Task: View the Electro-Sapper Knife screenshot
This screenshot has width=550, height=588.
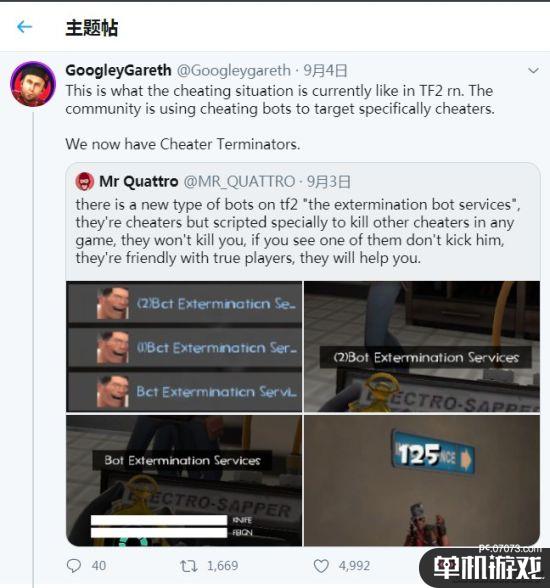Action: click(x=184, y=480)
